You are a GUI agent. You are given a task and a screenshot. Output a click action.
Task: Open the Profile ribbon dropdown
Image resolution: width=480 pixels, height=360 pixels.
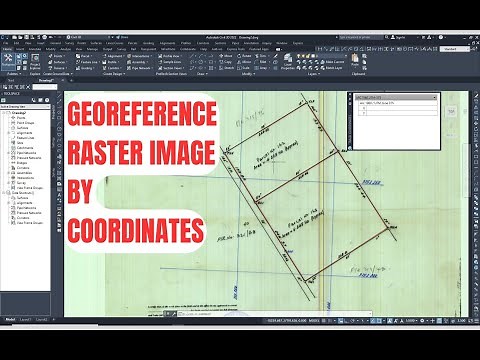[112, 62]
